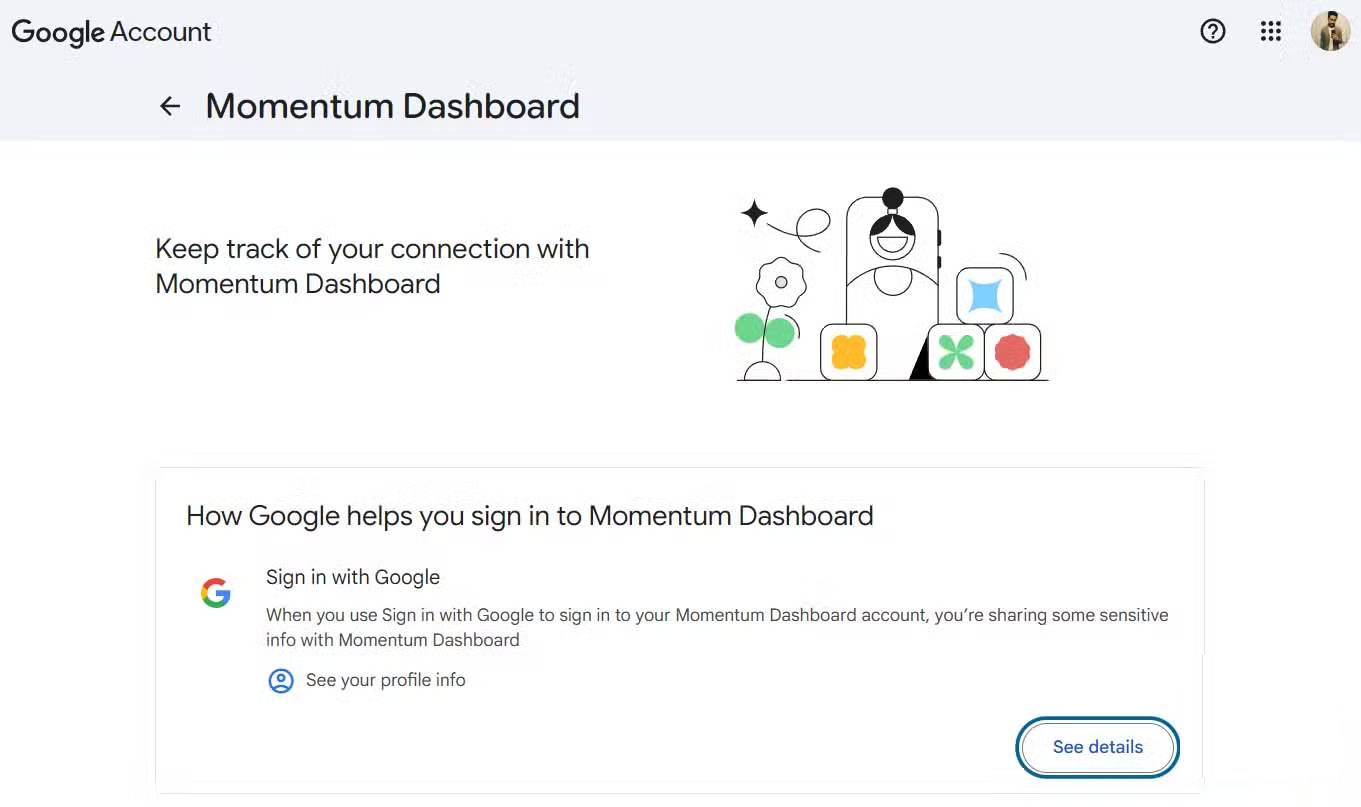Click the red flower tile illustration
The width and height of the screenshot is (1361, 807).
(x=1013, y=352)
